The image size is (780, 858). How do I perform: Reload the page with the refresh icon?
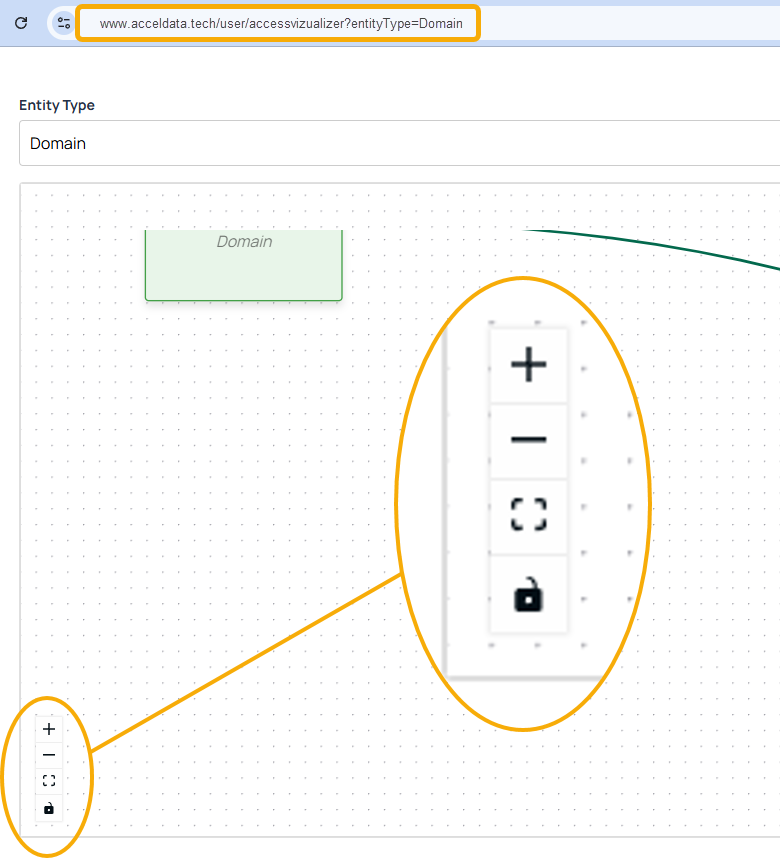pyautogui.click(x=21, y=23)
